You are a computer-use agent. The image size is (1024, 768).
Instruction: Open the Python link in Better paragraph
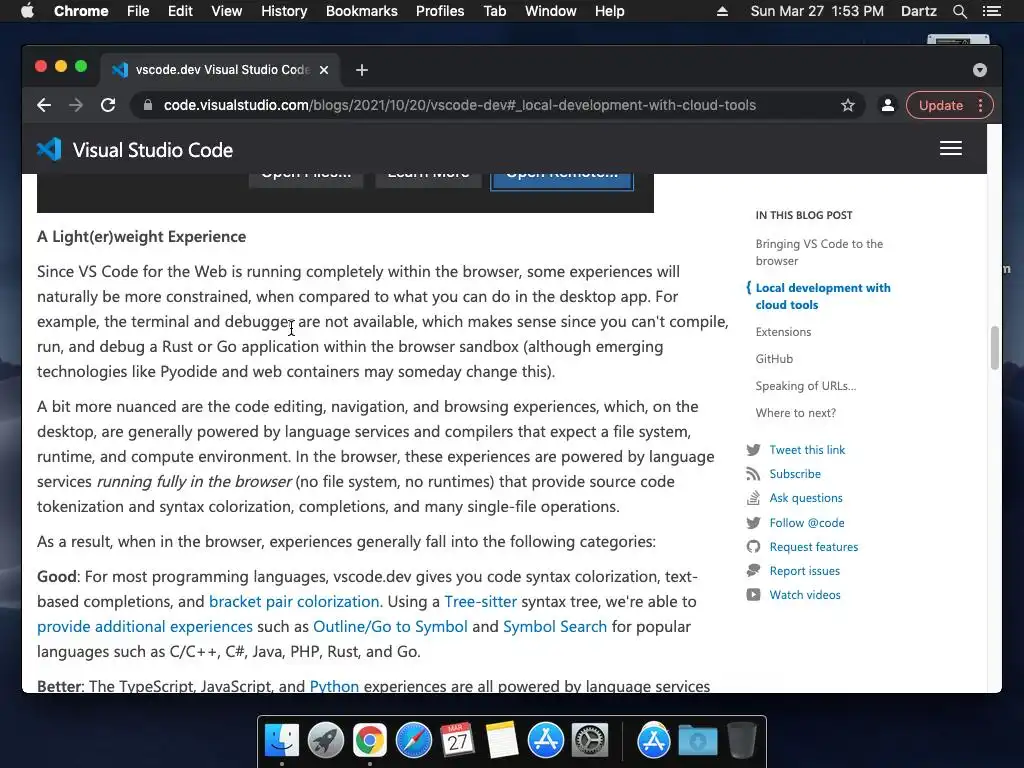click(334, 686)
